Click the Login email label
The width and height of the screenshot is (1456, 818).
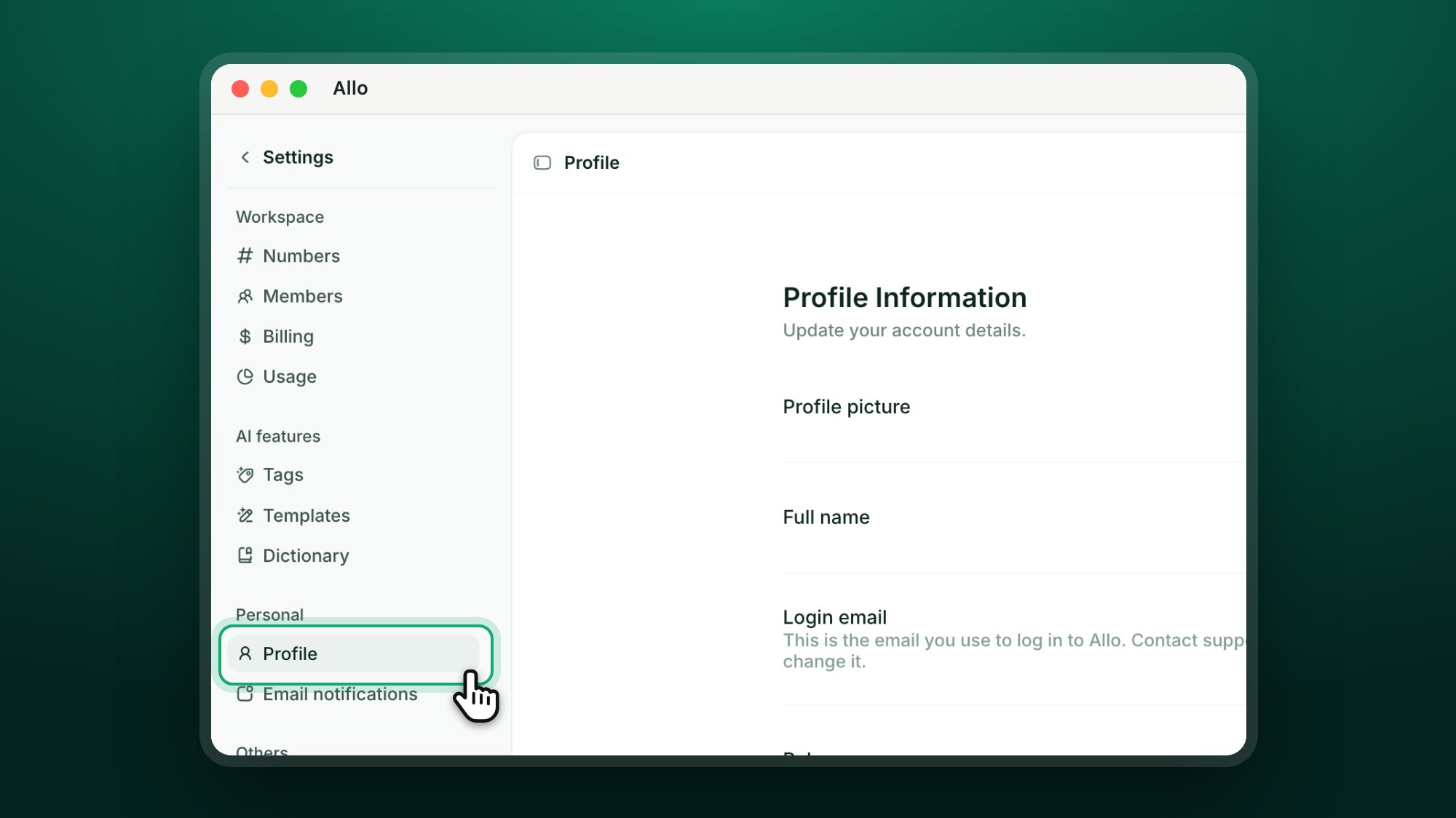point(835,617)
